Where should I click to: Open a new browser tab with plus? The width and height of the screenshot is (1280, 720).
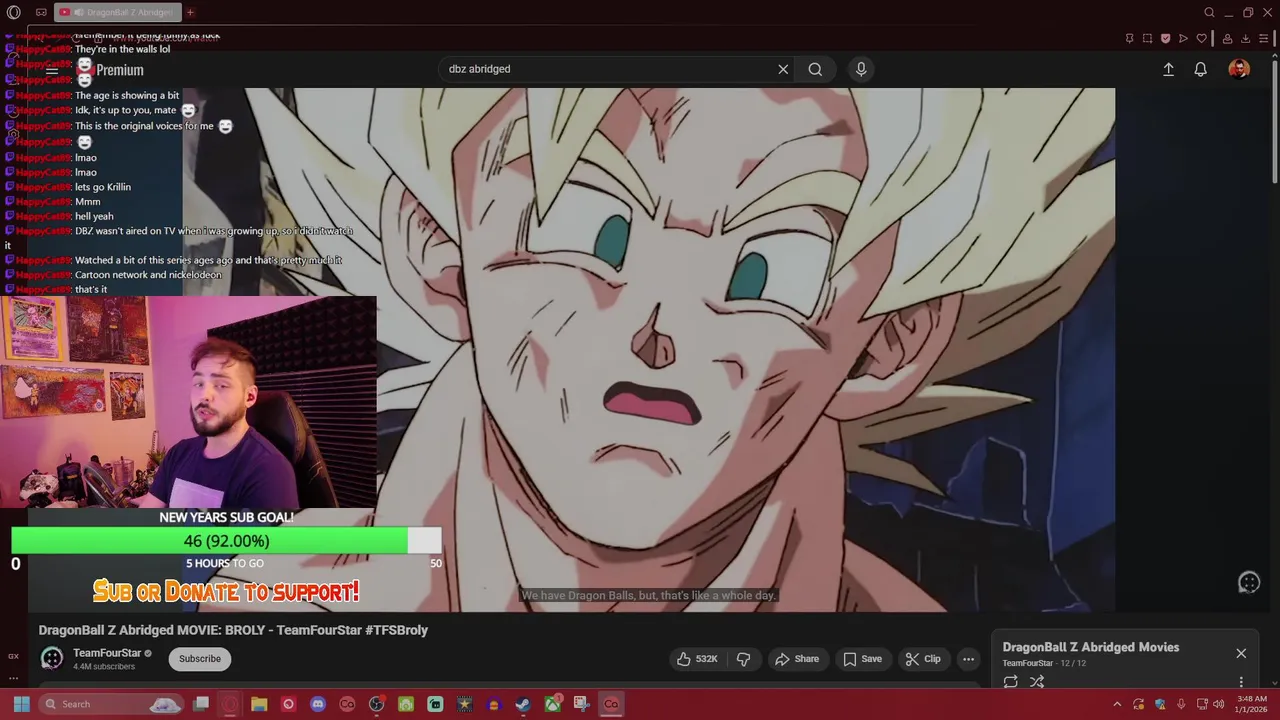coord(190,12)
